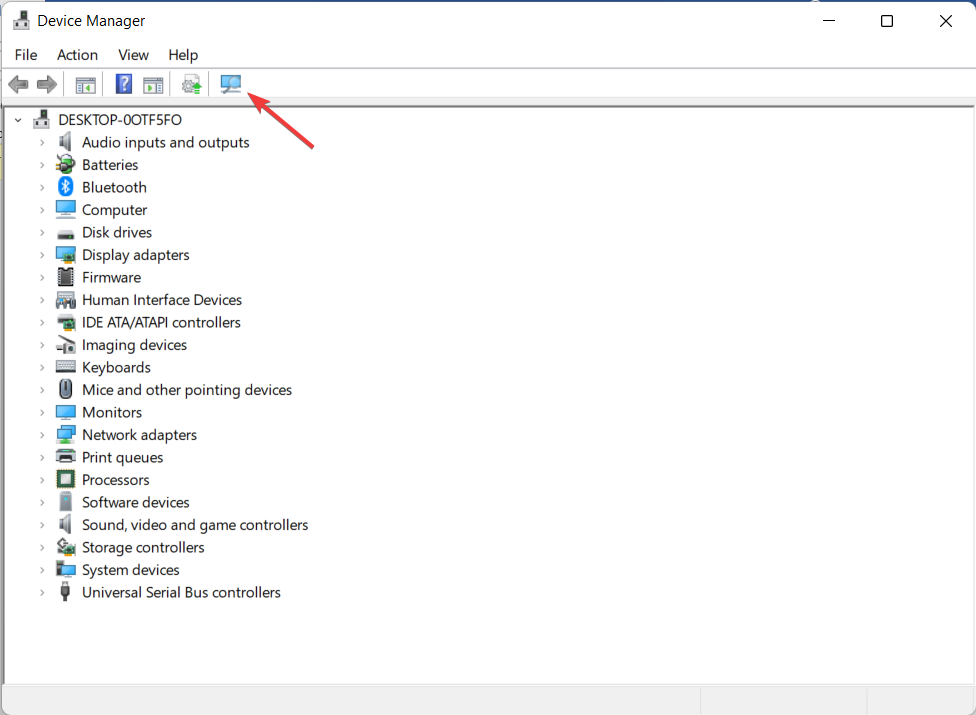
Task: Select the Imaging devices label
Action: point(134,345)
